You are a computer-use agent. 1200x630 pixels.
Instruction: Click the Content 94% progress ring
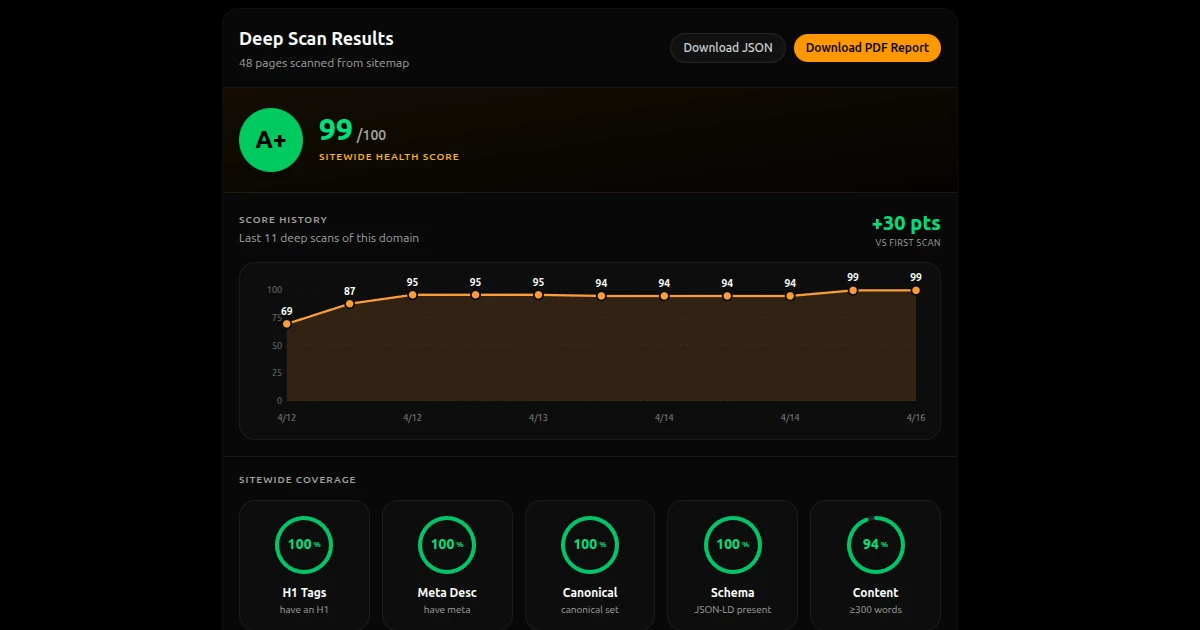(x=875, y=545)
